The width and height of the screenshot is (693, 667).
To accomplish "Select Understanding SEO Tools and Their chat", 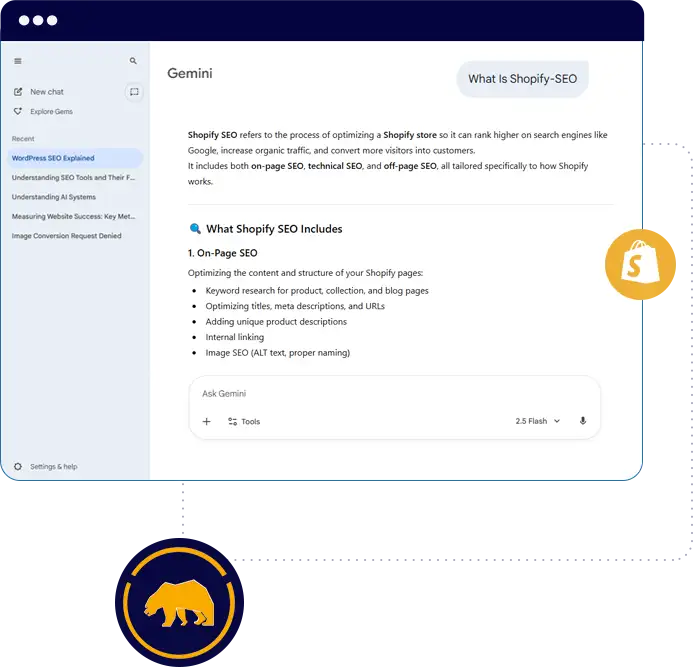I will tap(72, 177).
